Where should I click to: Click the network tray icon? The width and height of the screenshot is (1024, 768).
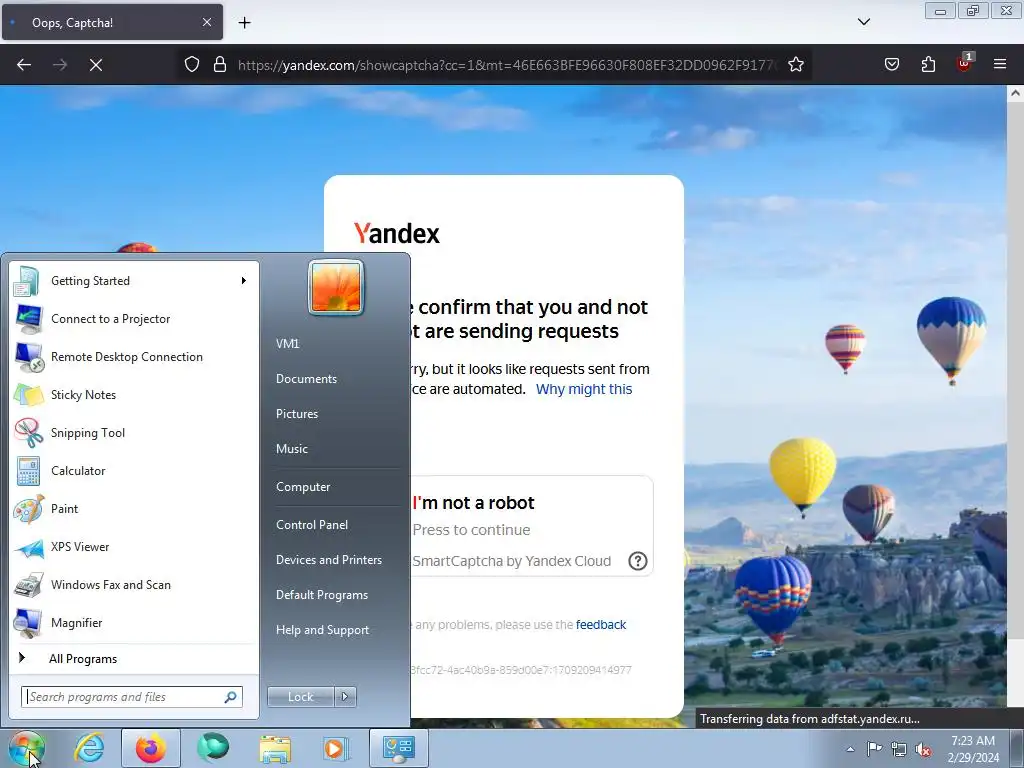coord(899,749)
